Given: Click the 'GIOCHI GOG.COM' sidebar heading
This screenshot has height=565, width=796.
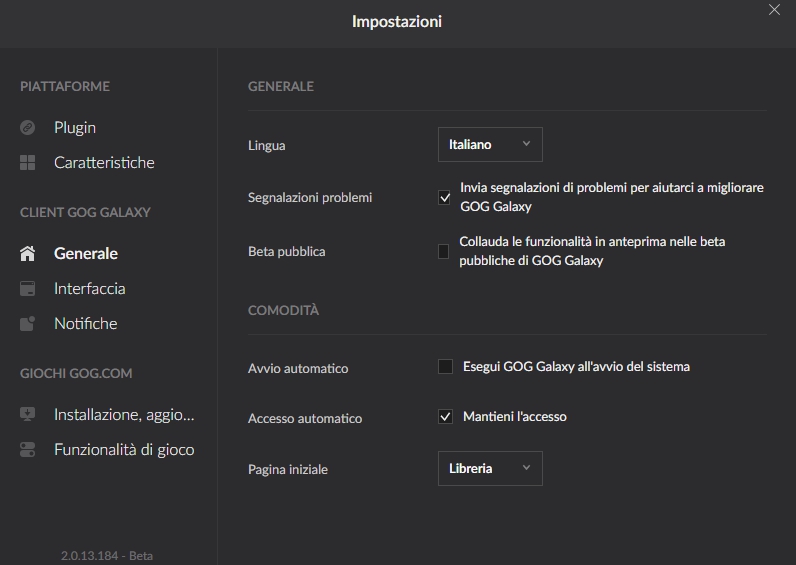Looking at the screenshot, I should [x=76, y=373].
